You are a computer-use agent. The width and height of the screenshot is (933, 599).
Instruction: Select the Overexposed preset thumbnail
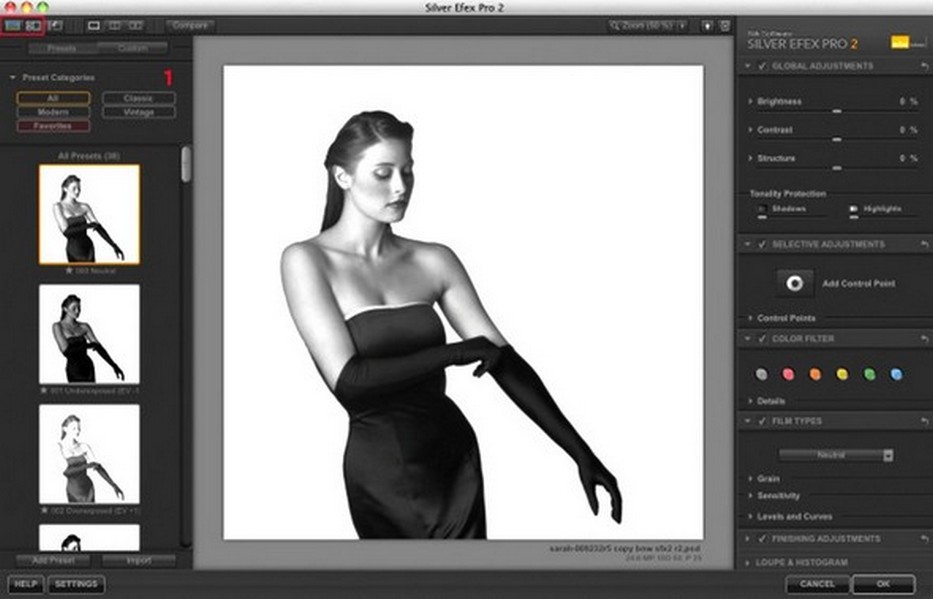[89, 453]
